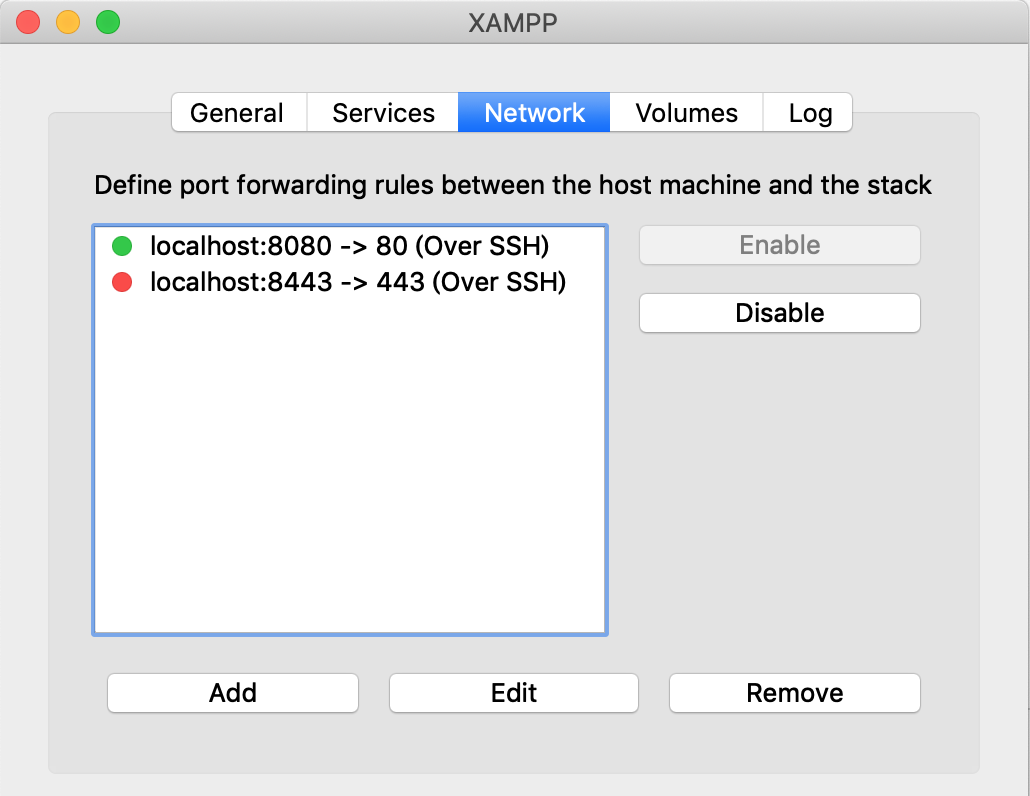Minimize the XAMPP window
Screen dimensions: 1030x796
[68, 22]
